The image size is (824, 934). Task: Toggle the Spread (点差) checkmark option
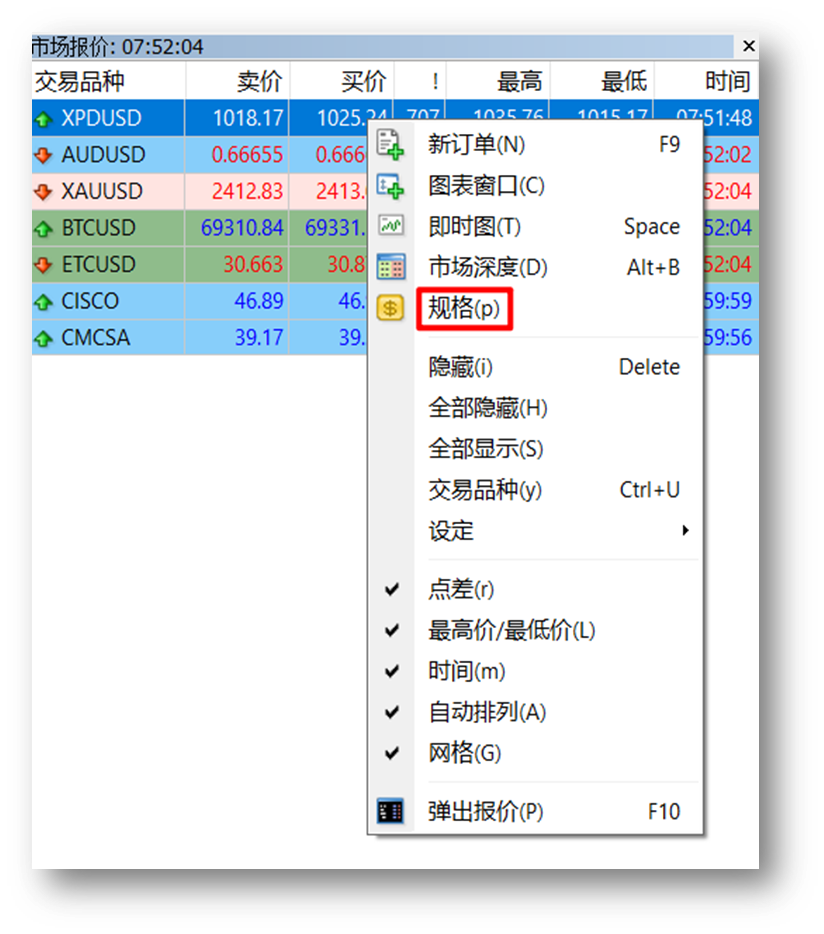(461, 590)
